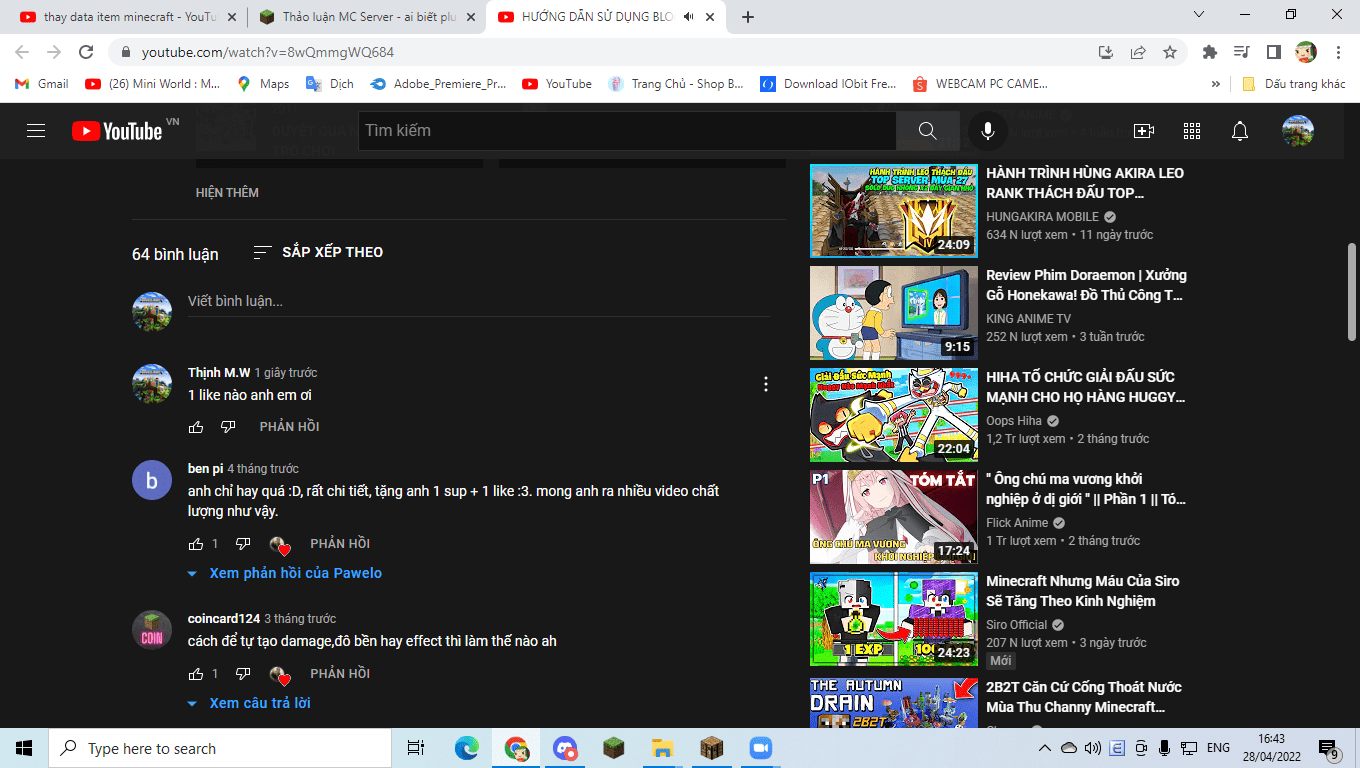
Task: Open the ENG input language selector
Action: pos(1218,748)
